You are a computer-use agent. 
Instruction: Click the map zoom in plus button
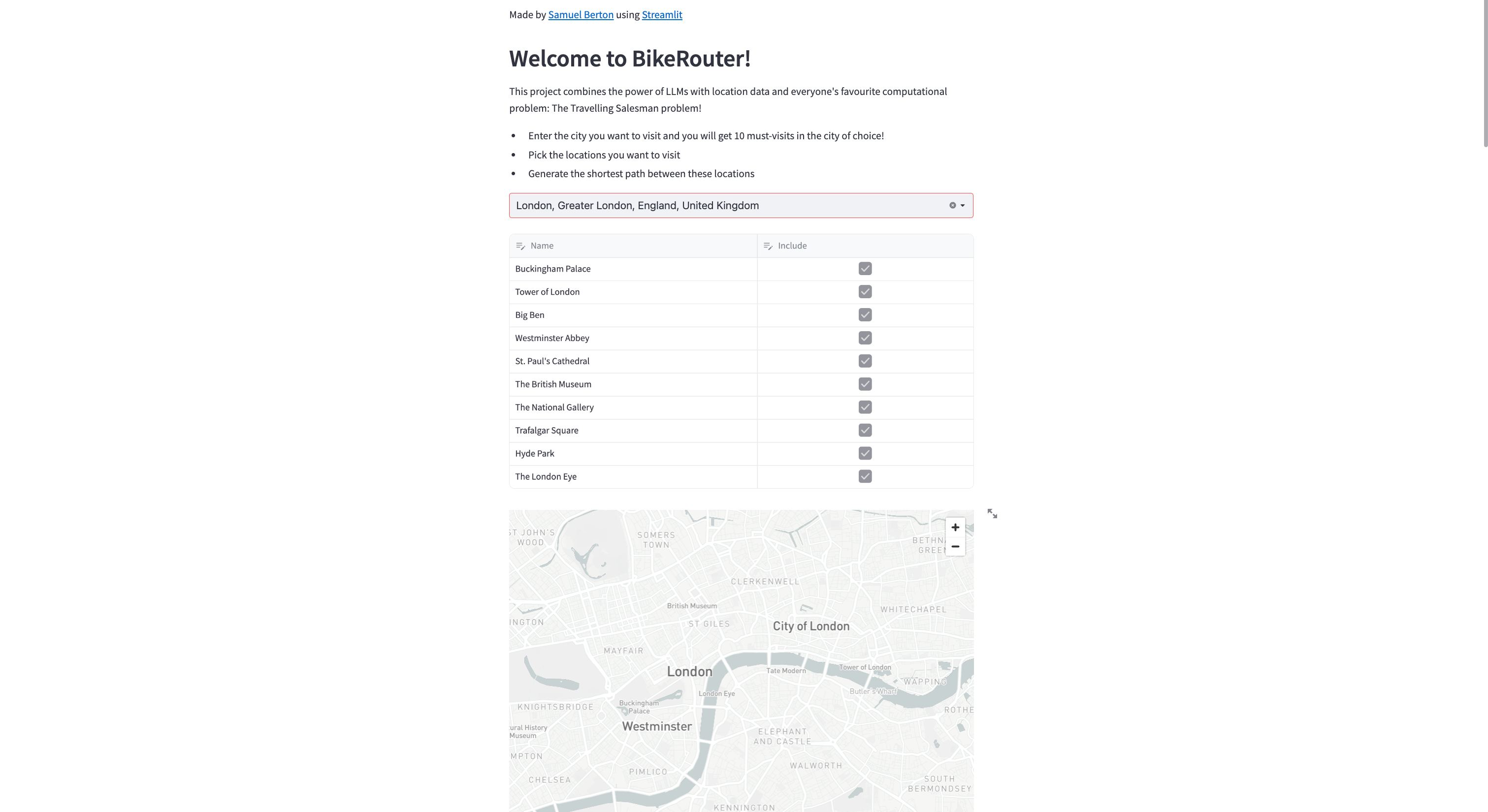coord(955,527)
